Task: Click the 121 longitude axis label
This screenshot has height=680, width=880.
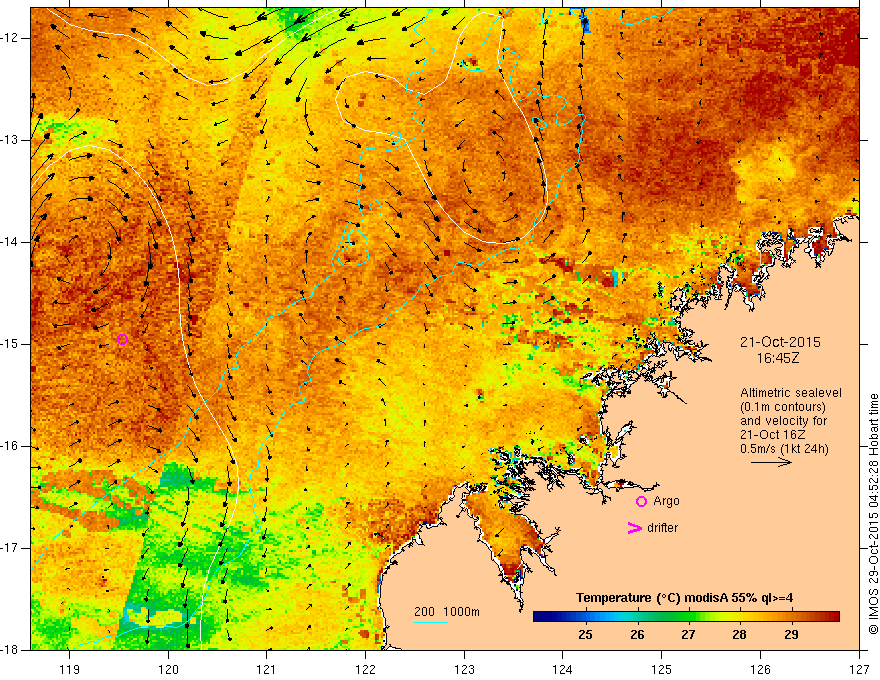Action: pyautogui.click(x=267, y=669)
